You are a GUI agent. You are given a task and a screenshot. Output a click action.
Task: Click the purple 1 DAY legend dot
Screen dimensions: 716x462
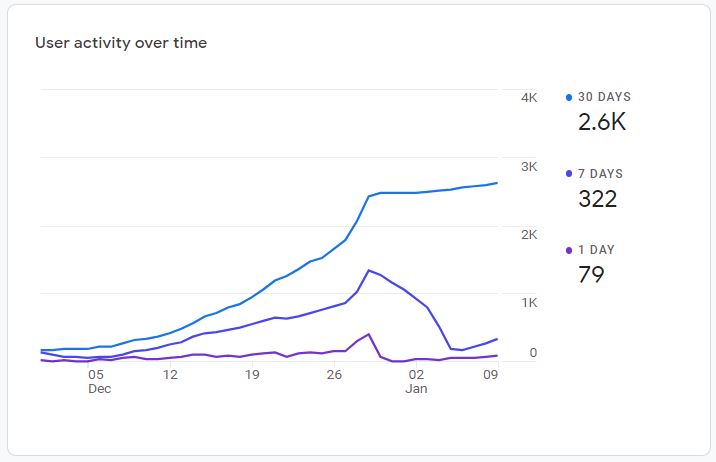tap(569, 250)
